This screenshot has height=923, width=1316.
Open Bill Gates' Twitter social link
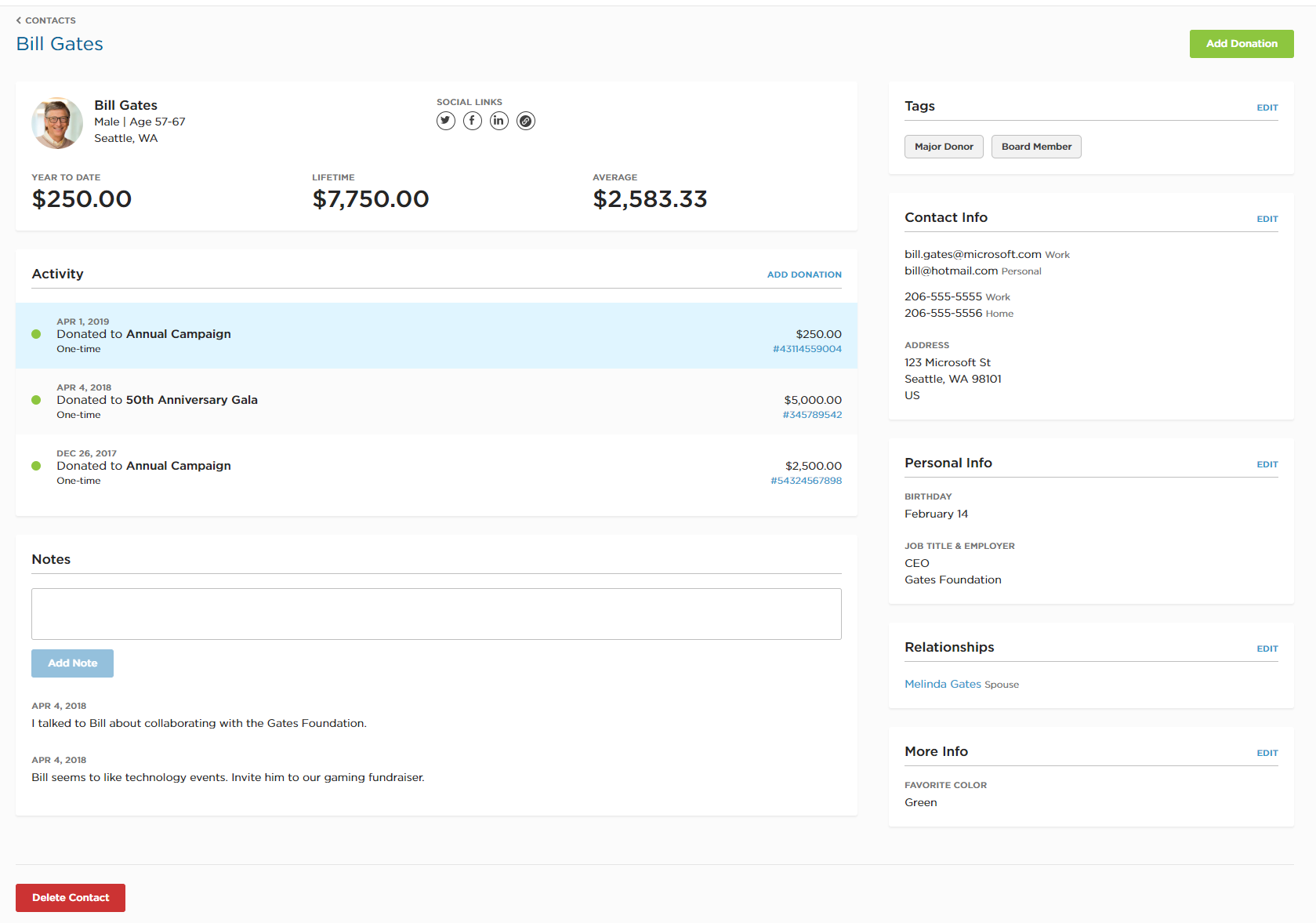pos(446,121)
